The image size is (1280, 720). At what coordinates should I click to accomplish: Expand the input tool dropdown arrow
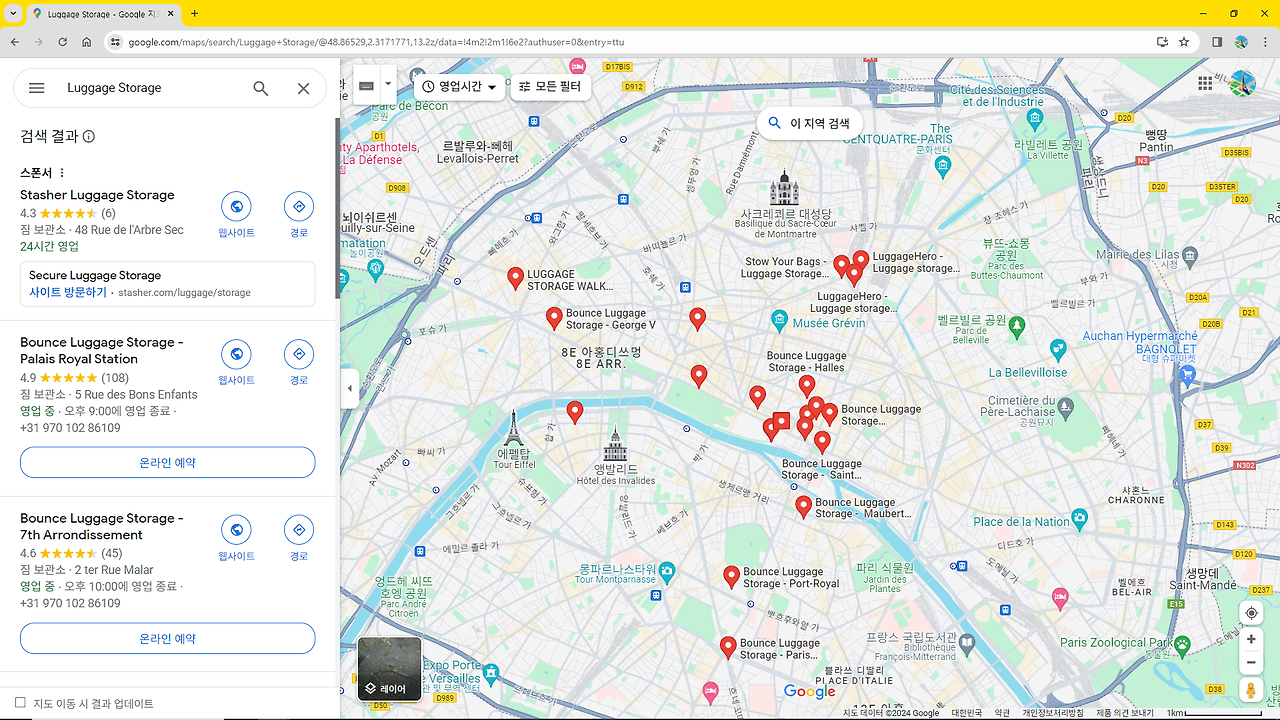388,86
